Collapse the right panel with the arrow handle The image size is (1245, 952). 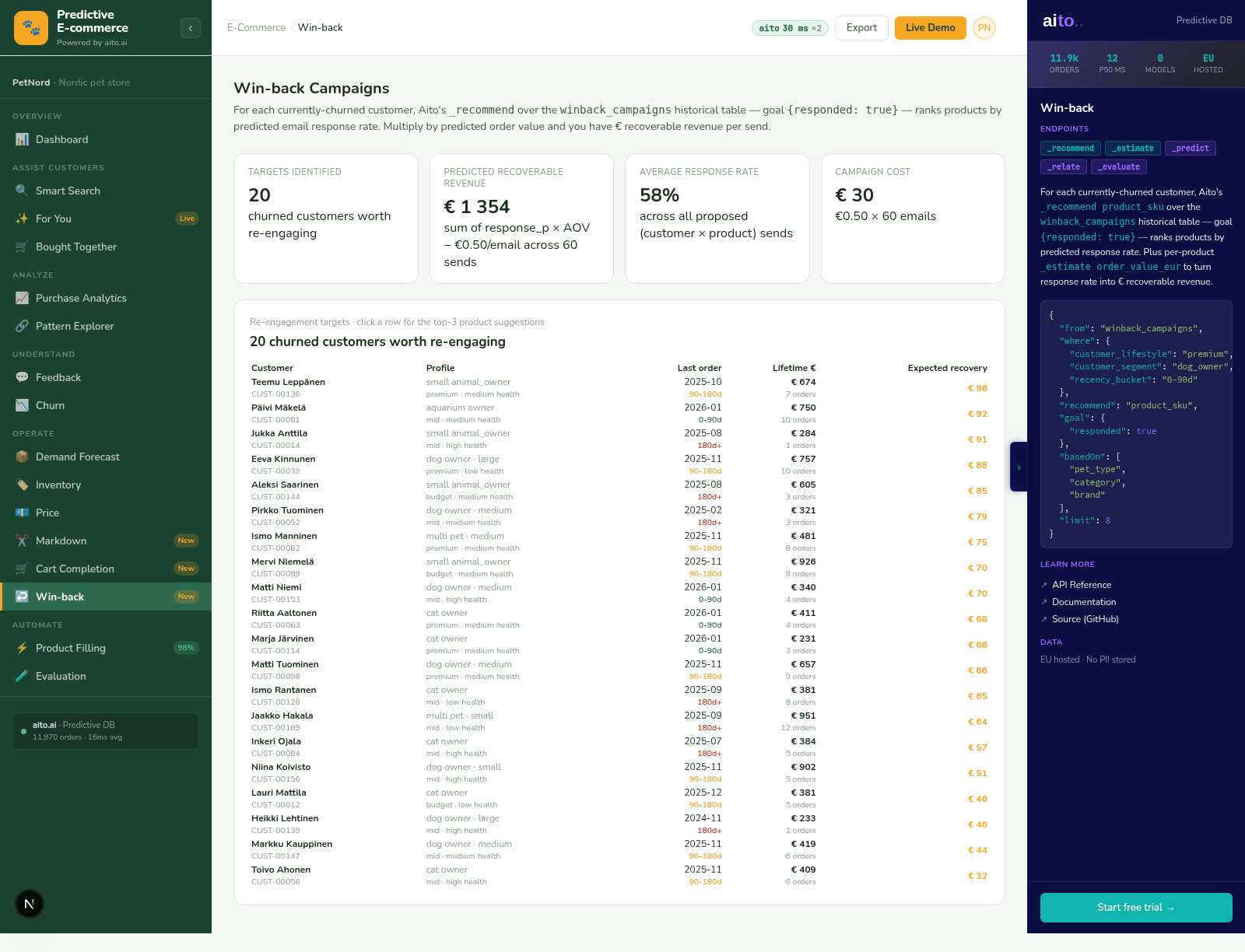pos(1019,467)
